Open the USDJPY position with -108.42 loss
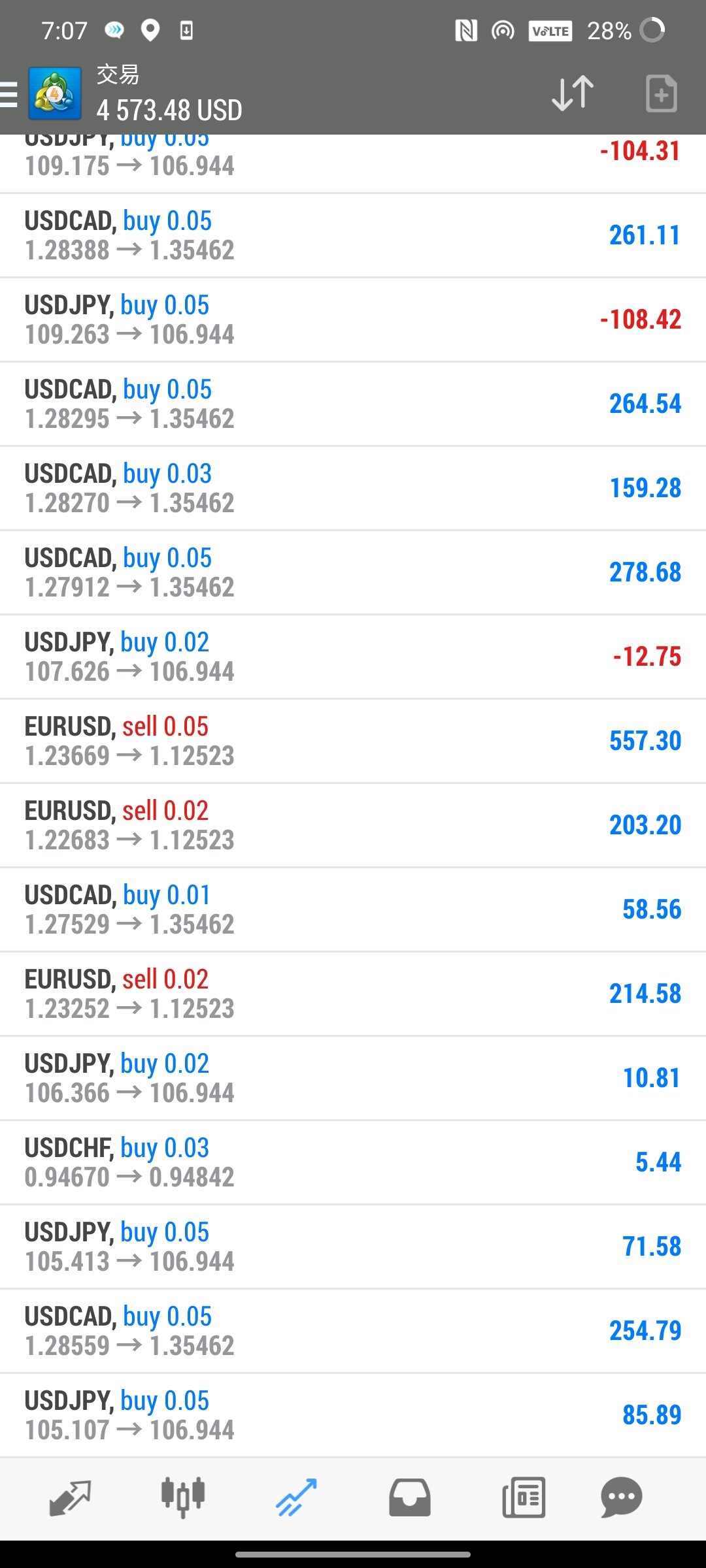 coord(353,320)
